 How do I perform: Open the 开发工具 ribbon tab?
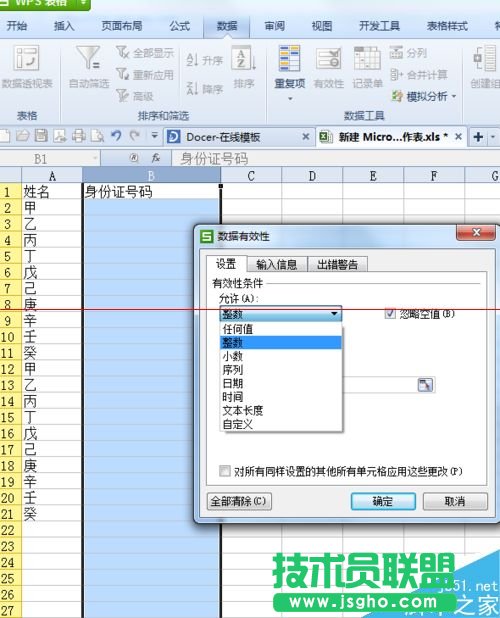(379, 26)
